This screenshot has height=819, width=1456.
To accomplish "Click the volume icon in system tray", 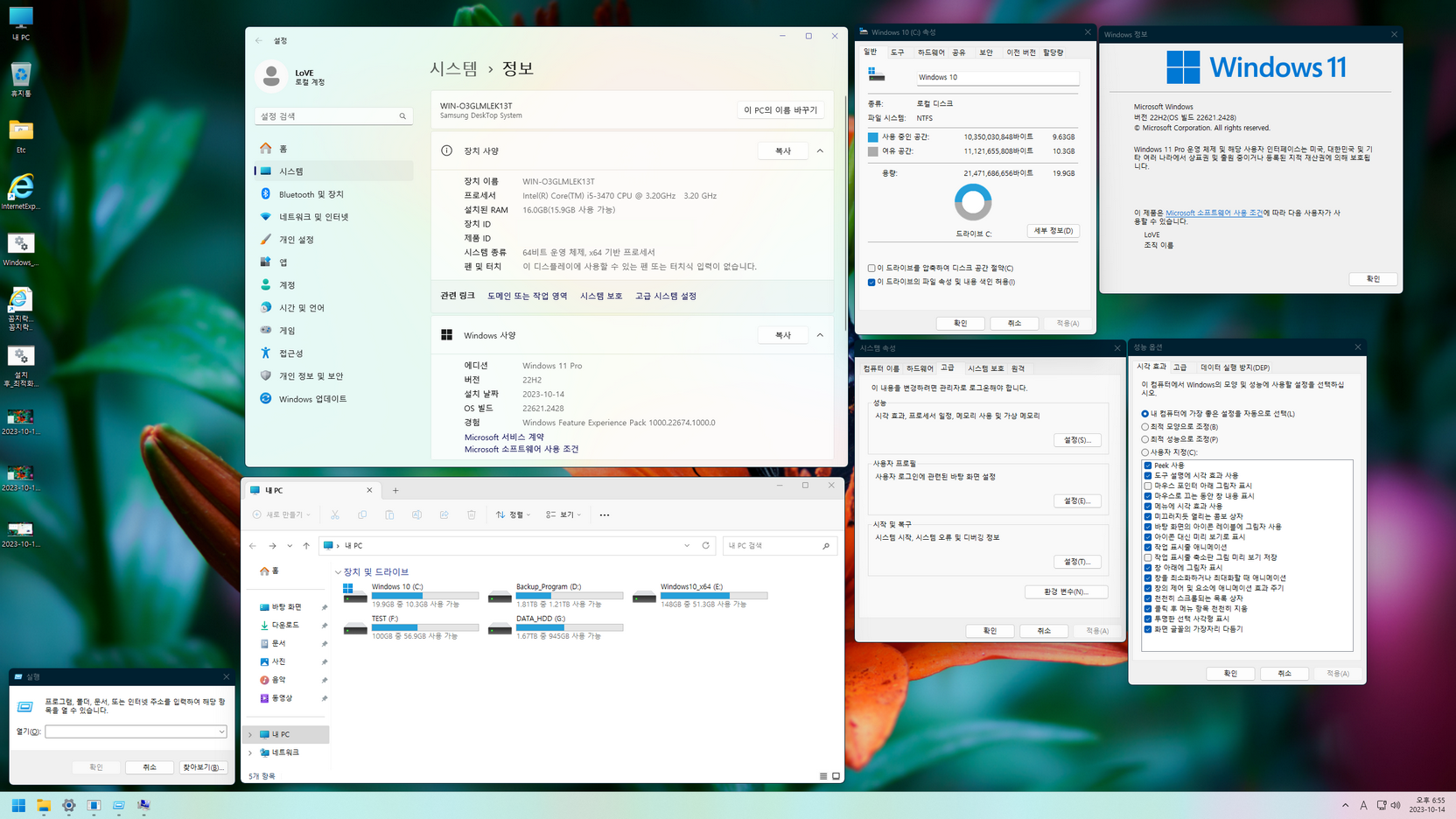I will coord(1396,805).
